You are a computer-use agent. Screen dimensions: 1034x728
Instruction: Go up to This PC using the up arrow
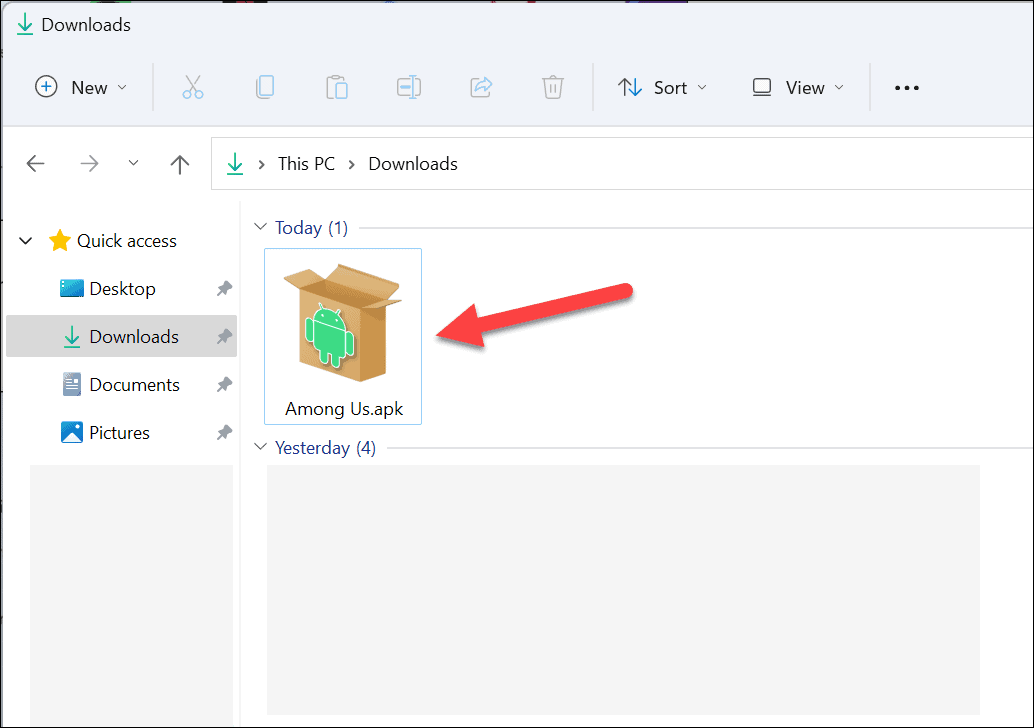(180, 163)
